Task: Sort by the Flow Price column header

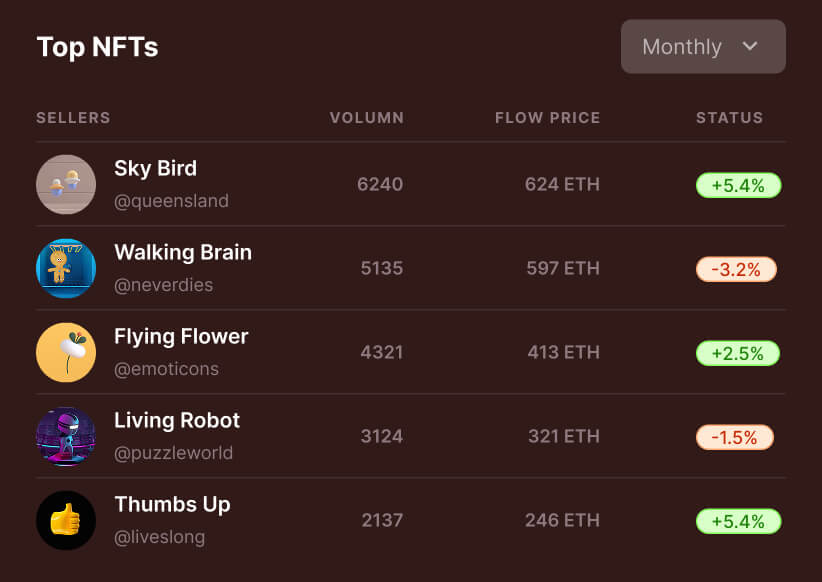Action: (547, 118)
